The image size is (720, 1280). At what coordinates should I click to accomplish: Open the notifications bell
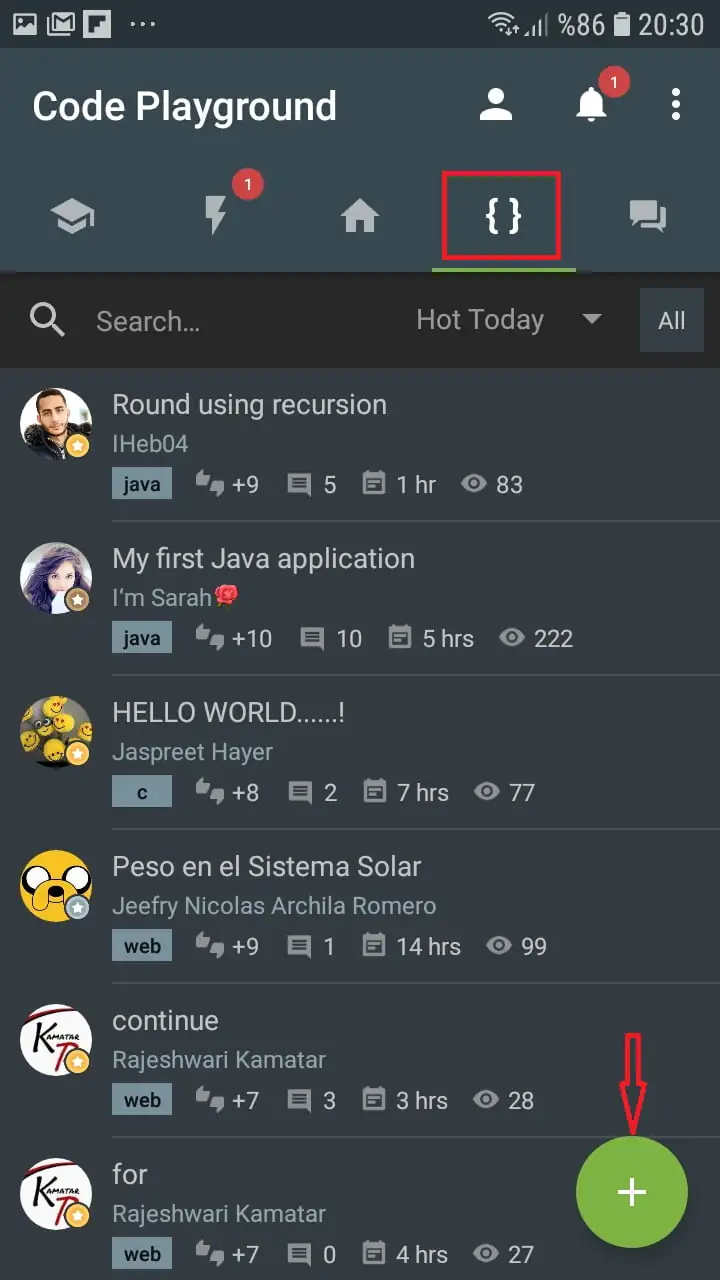click(x=591, y=105)
